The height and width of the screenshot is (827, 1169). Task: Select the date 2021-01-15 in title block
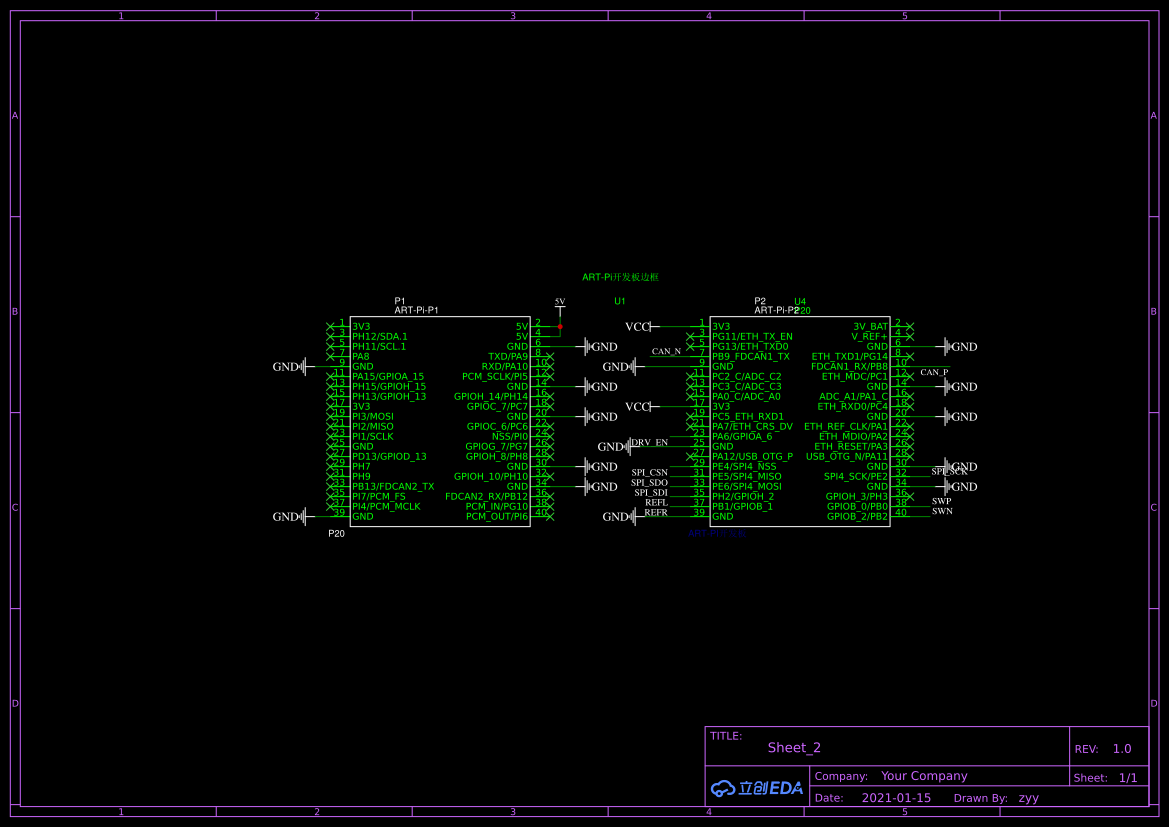[896, 798]
